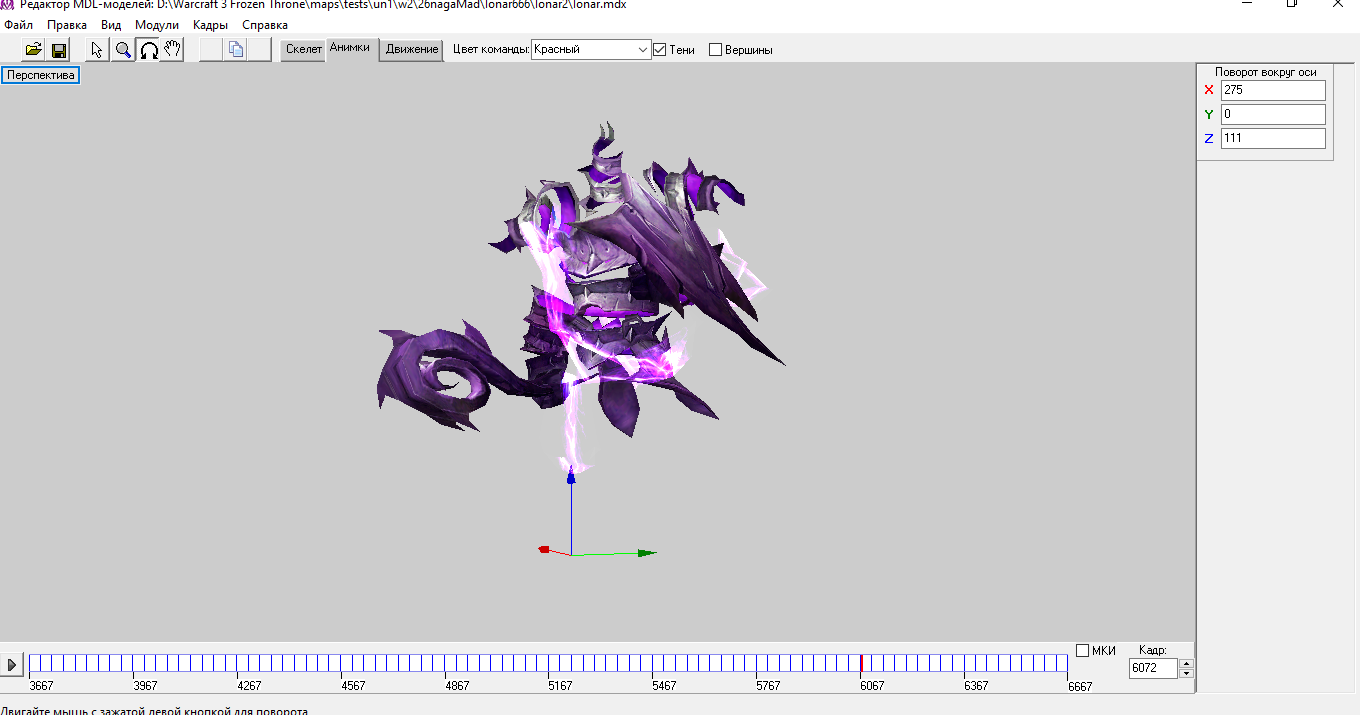1360x715 pixels.
Task: Open the Вид menu
Action: [x=111, y=25]
